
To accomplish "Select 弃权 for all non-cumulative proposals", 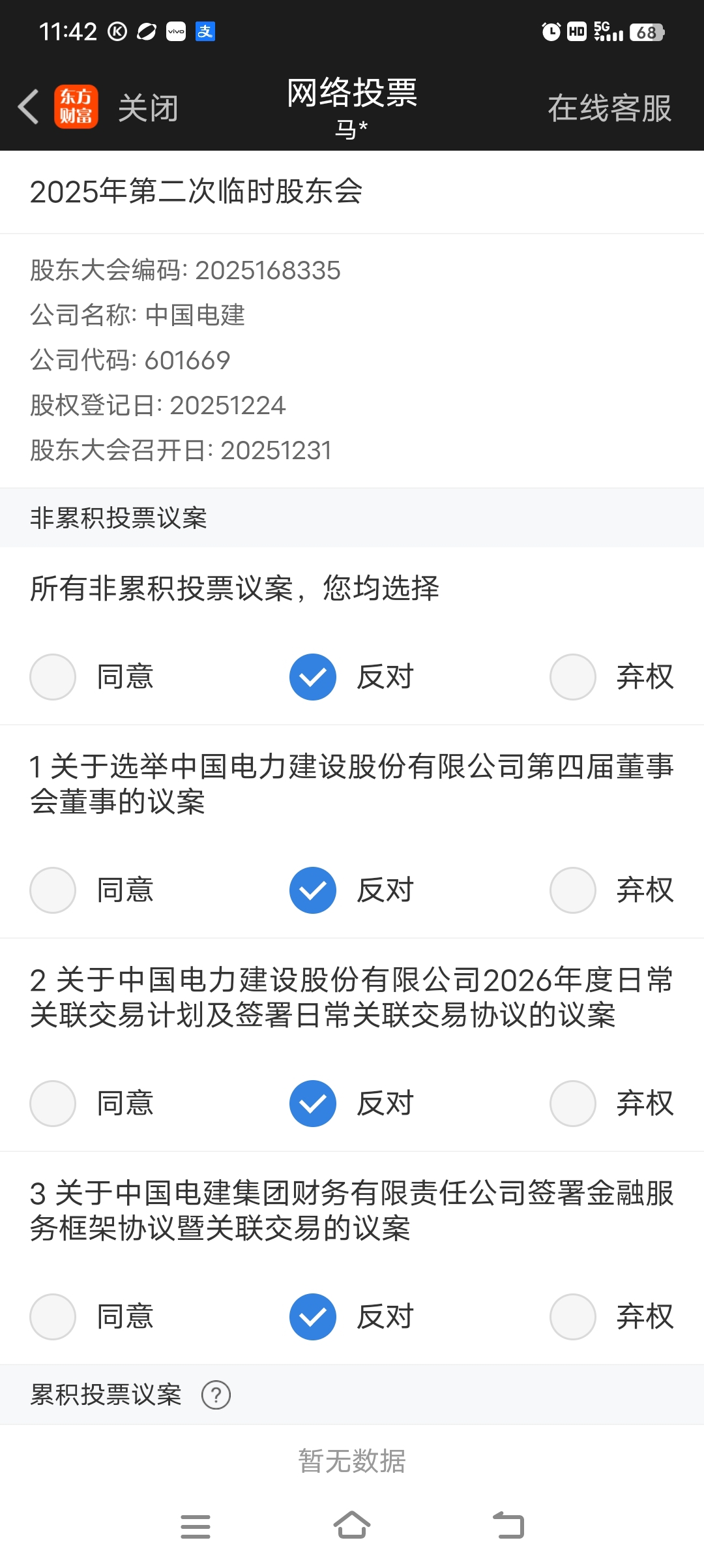I will point(573,677).
